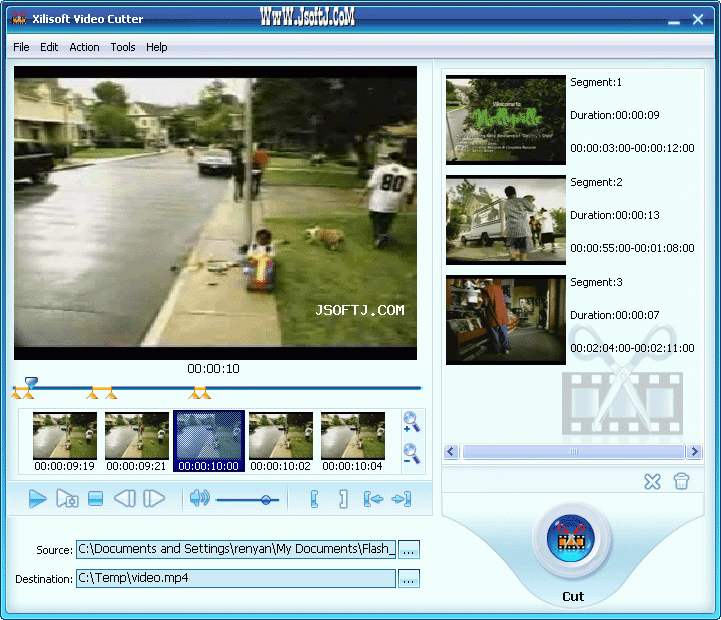Step to the next frame
This screenshot has width=721, height=620.
click(154, 499)
